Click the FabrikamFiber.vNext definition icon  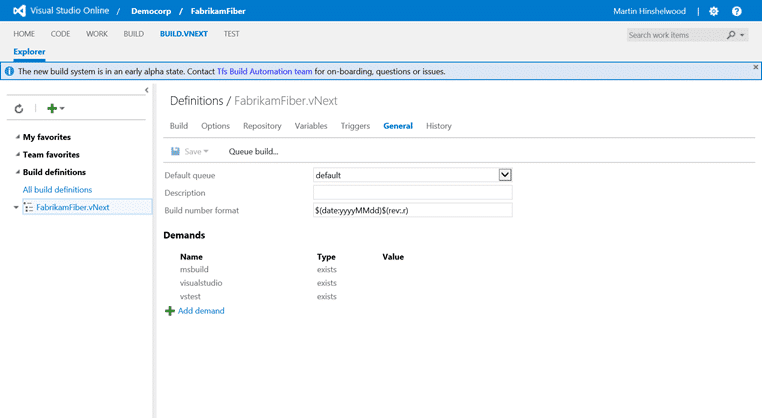tap(29, 208)
